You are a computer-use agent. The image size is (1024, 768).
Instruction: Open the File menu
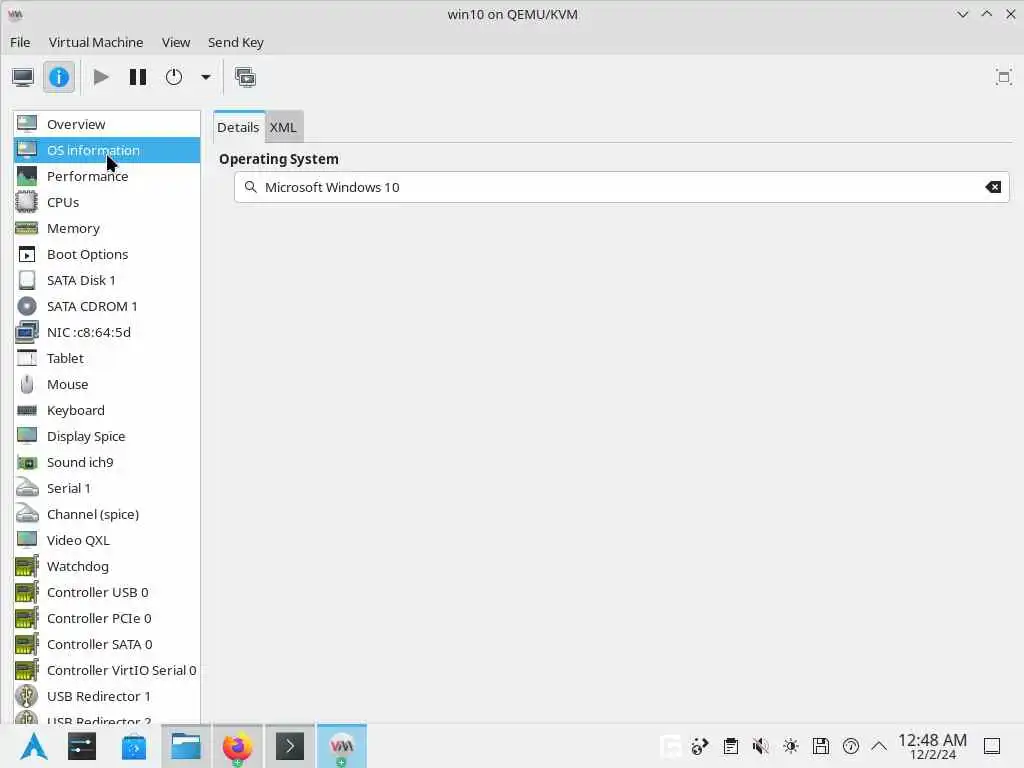coord(20,42)
